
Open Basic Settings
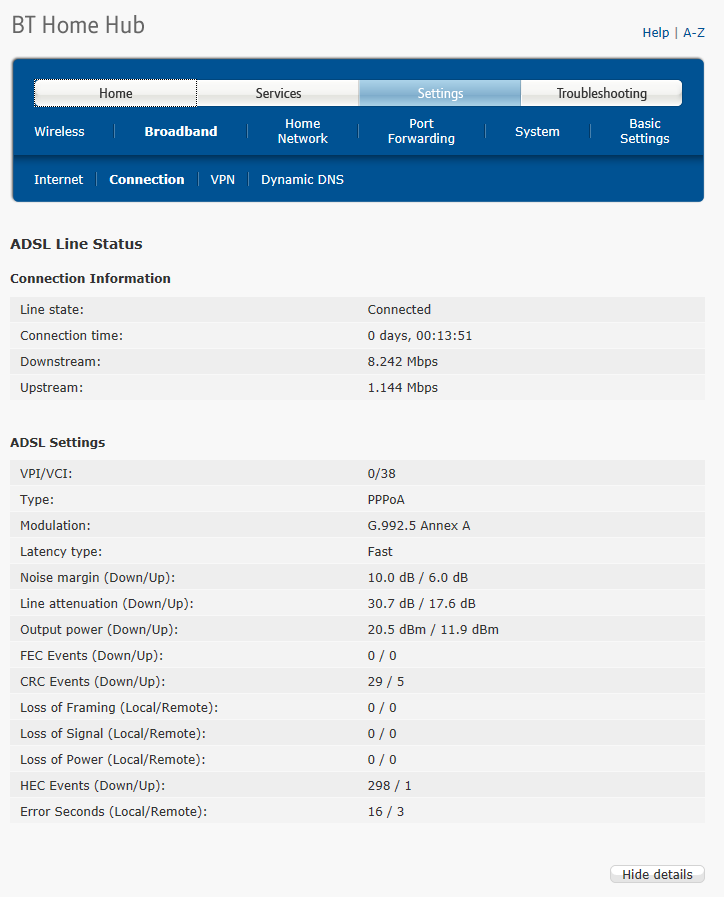(645, 131)
